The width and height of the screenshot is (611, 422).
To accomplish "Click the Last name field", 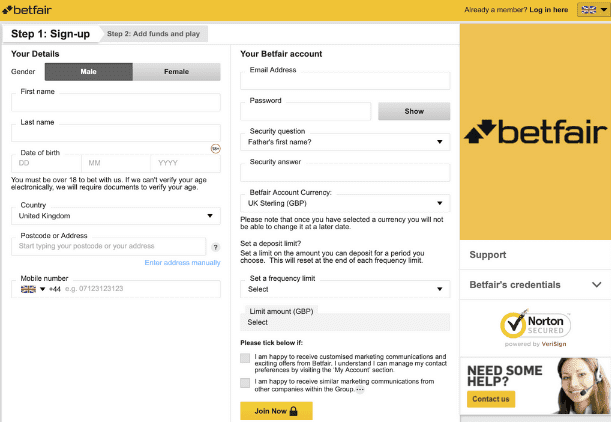I will tap(116, 133).
